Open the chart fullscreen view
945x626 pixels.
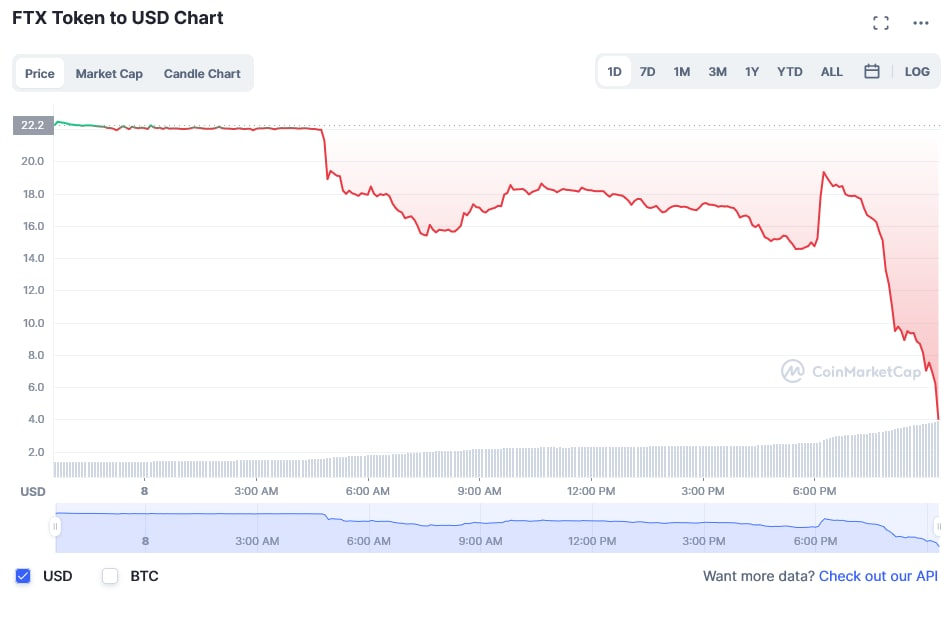pyautogui.click(x=881, y=22)
